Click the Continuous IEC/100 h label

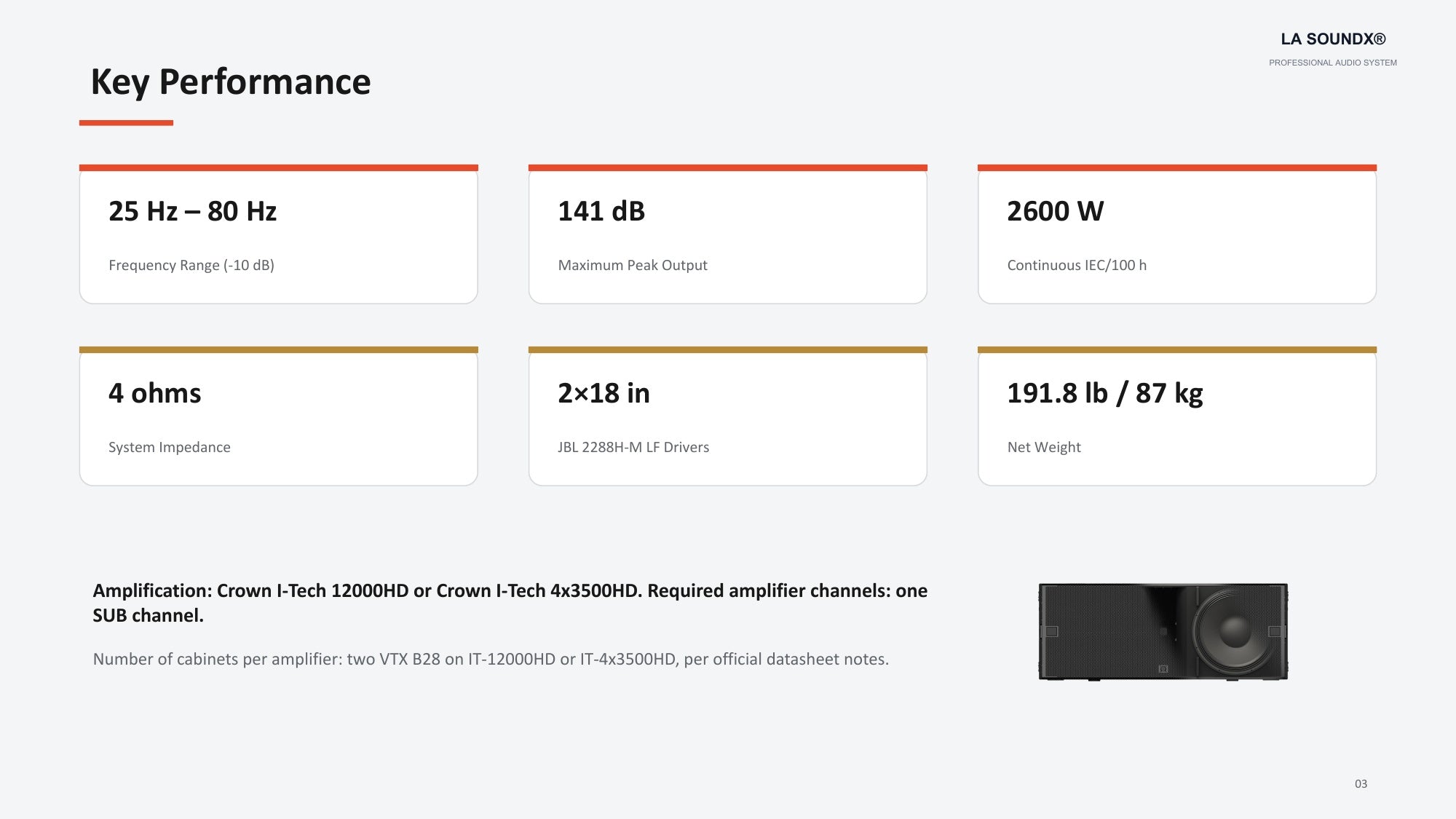(x=1077, y=266)
